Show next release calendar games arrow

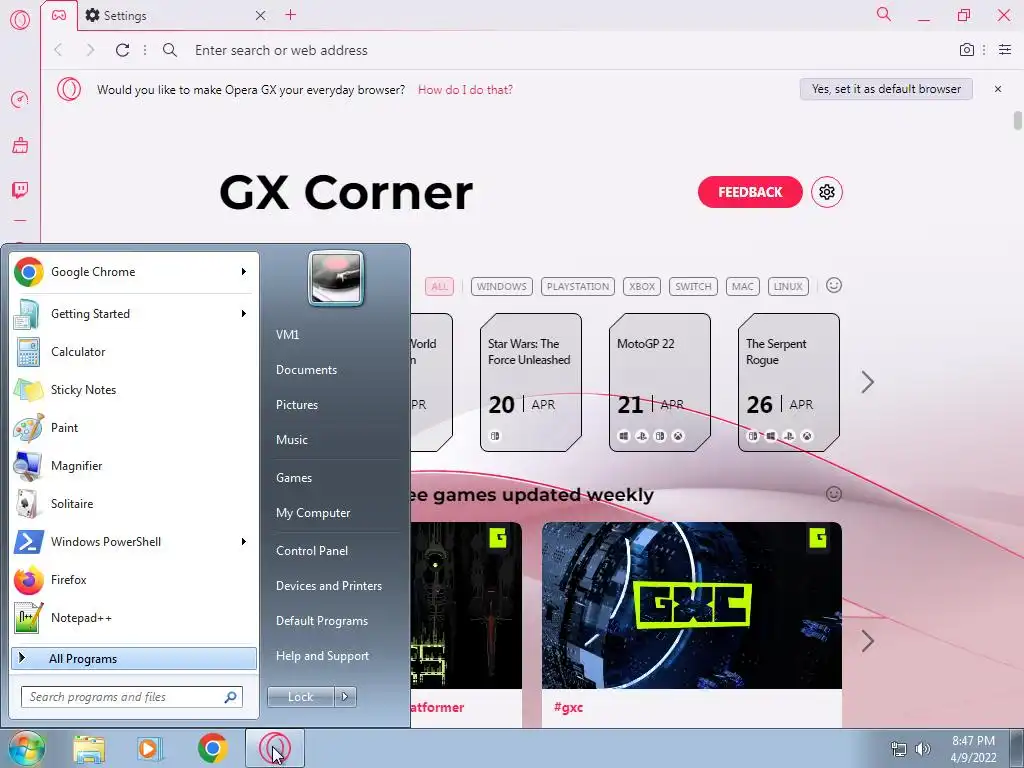coord(867,382)
